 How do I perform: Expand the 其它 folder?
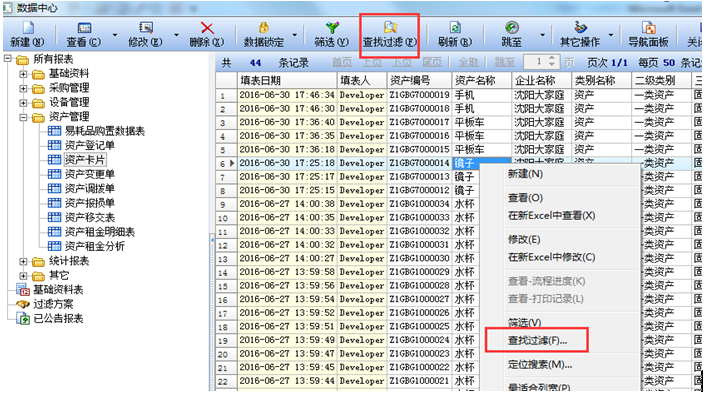23,275
